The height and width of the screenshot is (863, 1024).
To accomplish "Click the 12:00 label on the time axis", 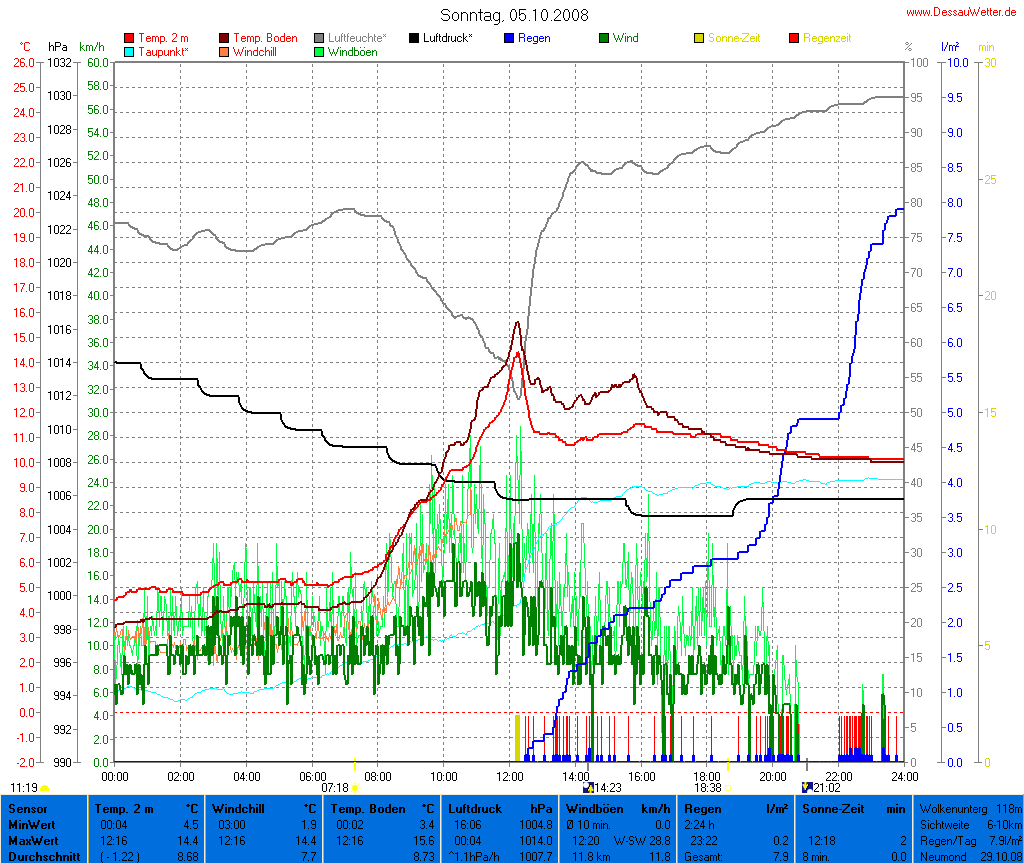I will coord(509,776).
